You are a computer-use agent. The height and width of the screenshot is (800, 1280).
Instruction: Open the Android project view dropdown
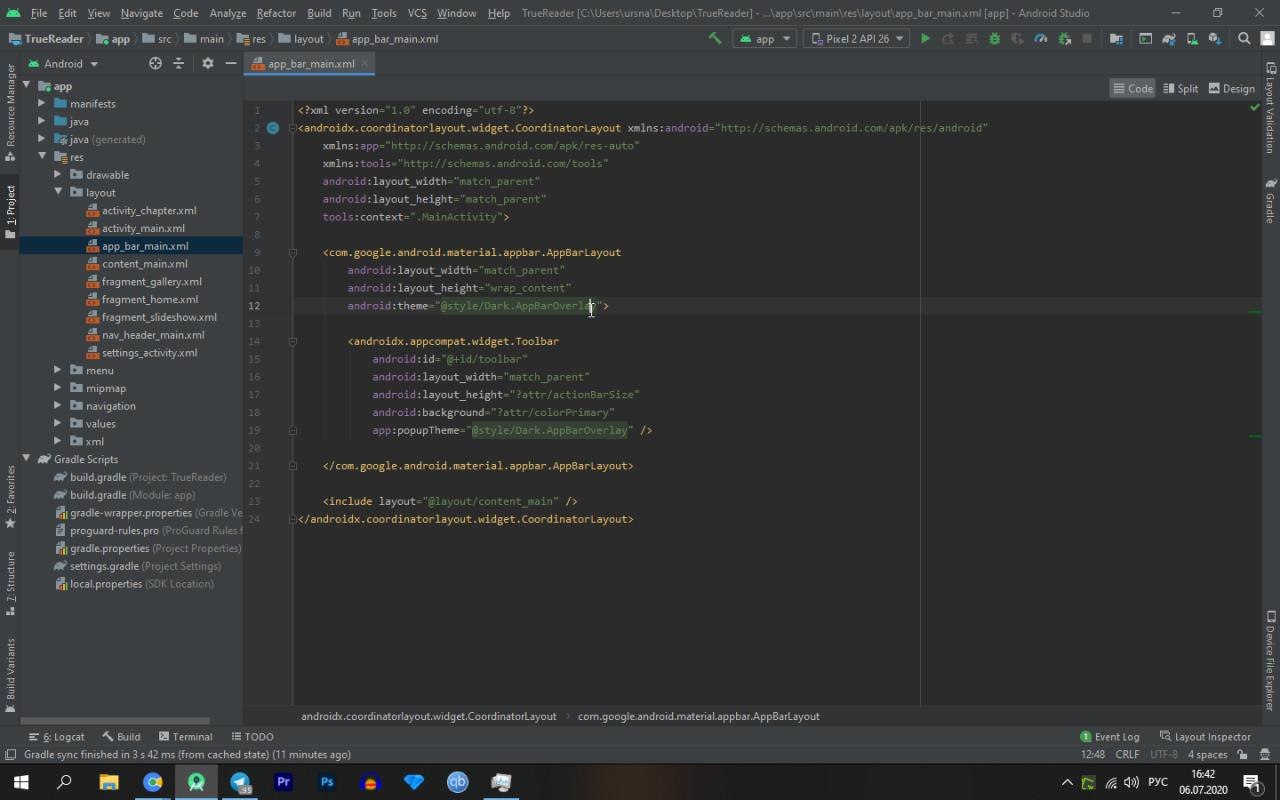point(62,63)
